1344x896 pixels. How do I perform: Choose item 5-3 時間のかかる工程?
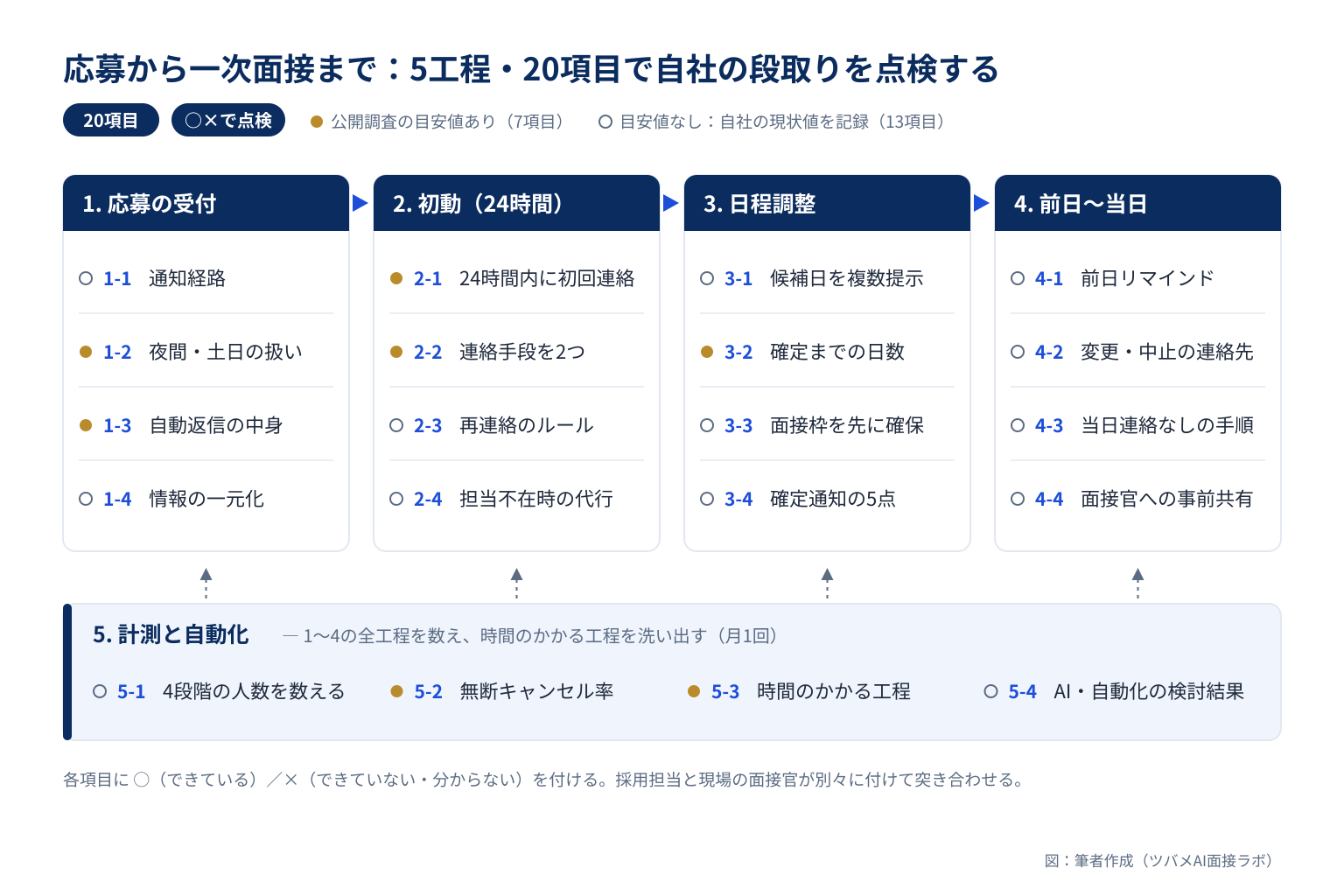coord(799,691)
